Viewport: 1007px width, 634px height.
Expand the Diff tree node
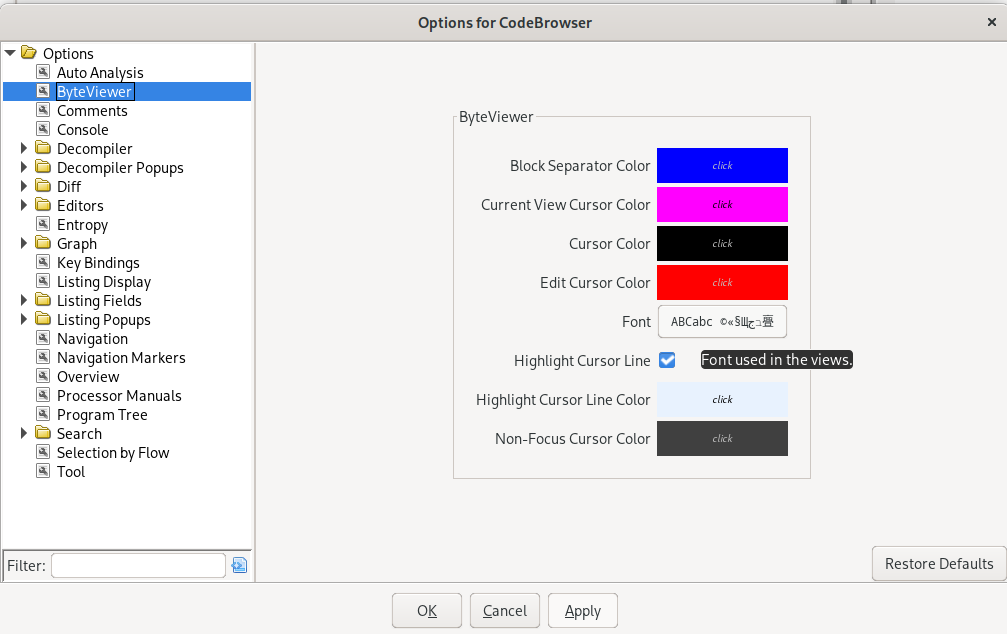click(24, 186)
